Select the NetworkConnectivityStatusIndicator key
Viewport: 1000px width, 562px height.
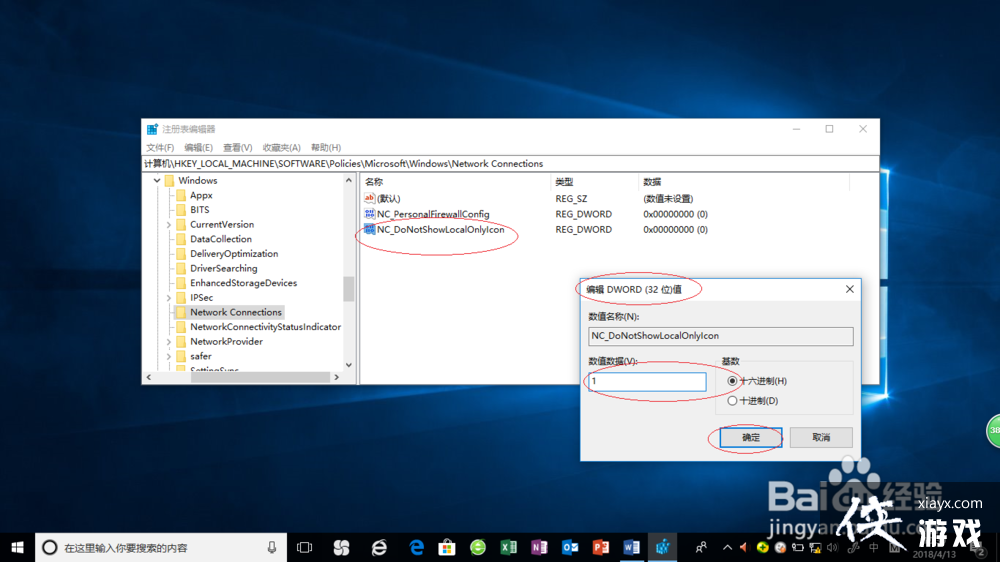pyautogui.click(x=265, y=327)
